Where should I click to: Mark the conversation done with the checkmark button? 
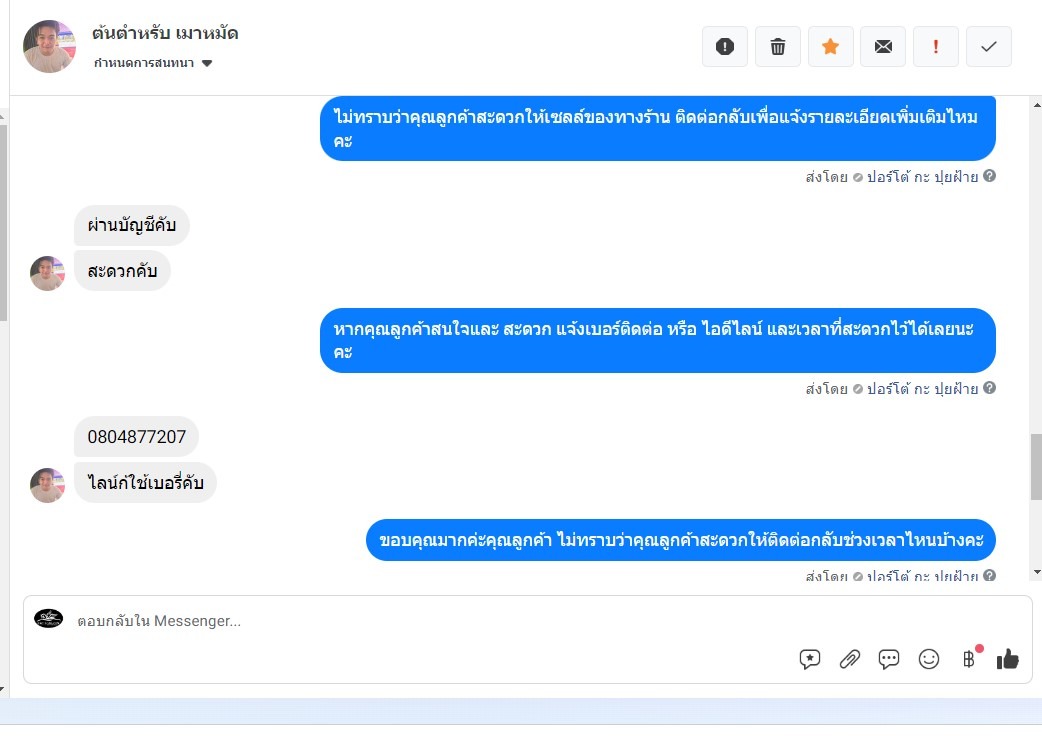tap(989, 47)
